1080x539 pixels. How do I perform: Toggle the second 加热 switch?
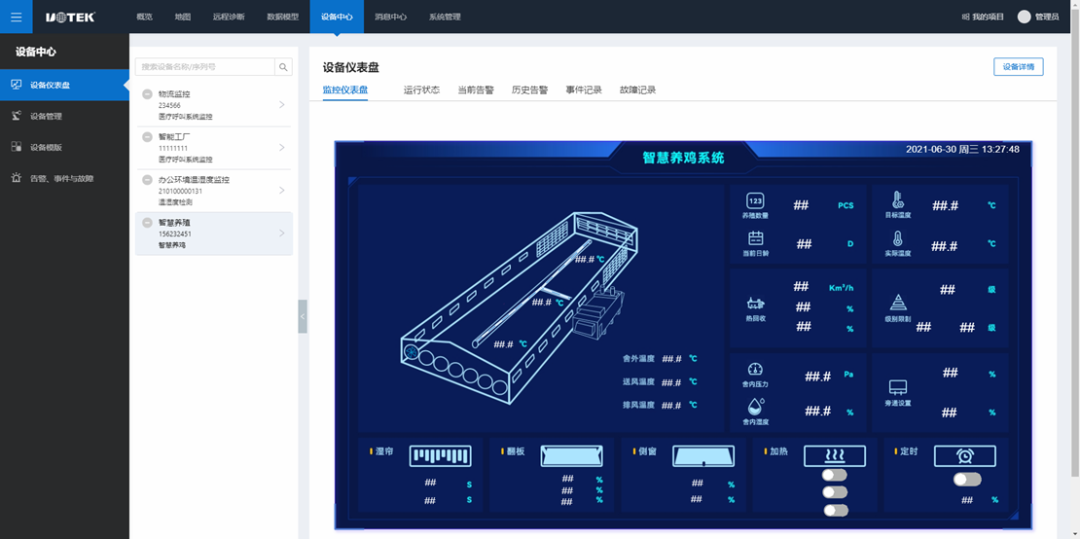click(835, 492)
